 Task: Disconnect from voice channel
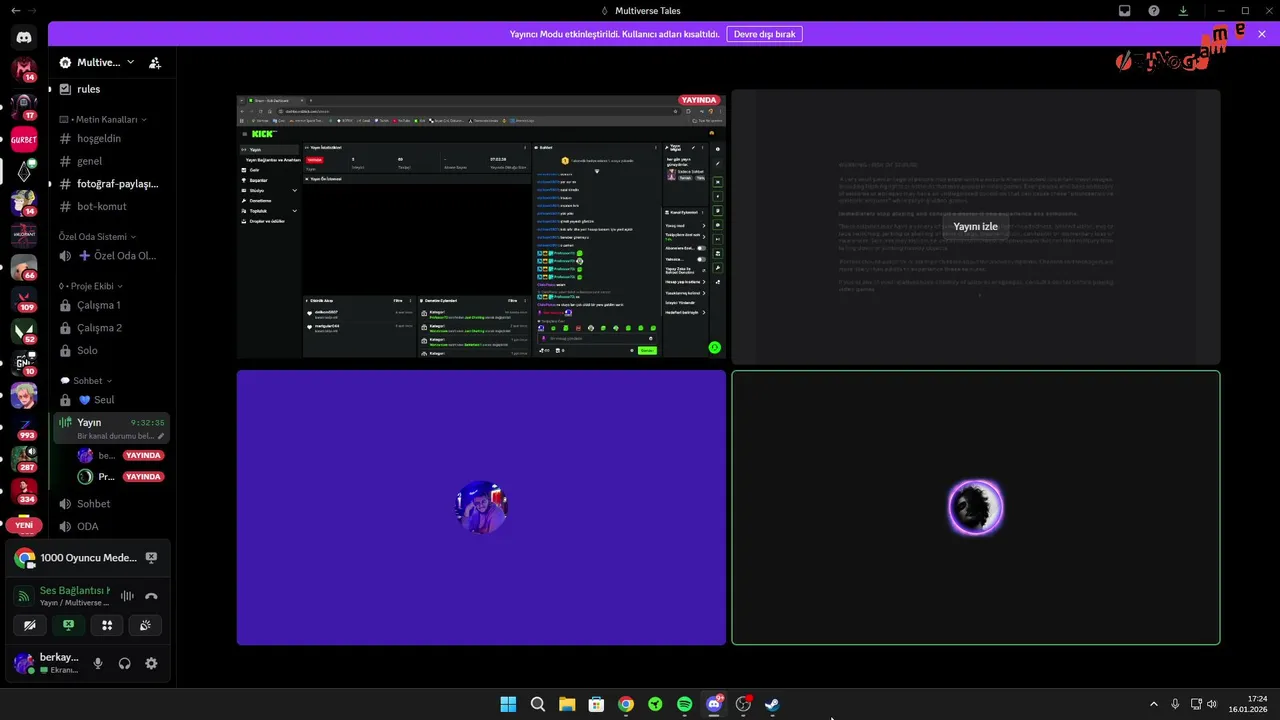coord(151,596)
